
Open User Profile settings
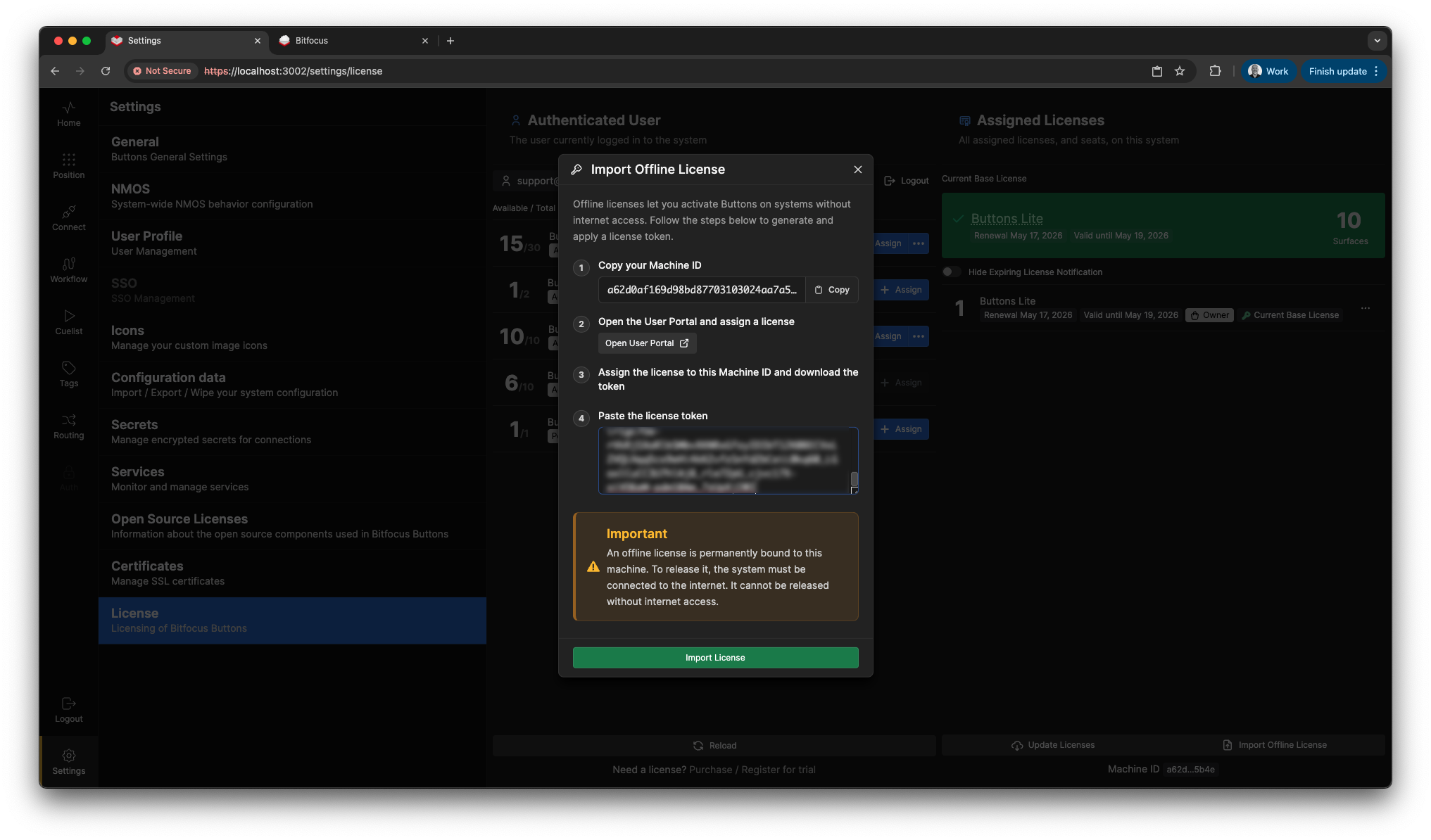click(292, 243)
